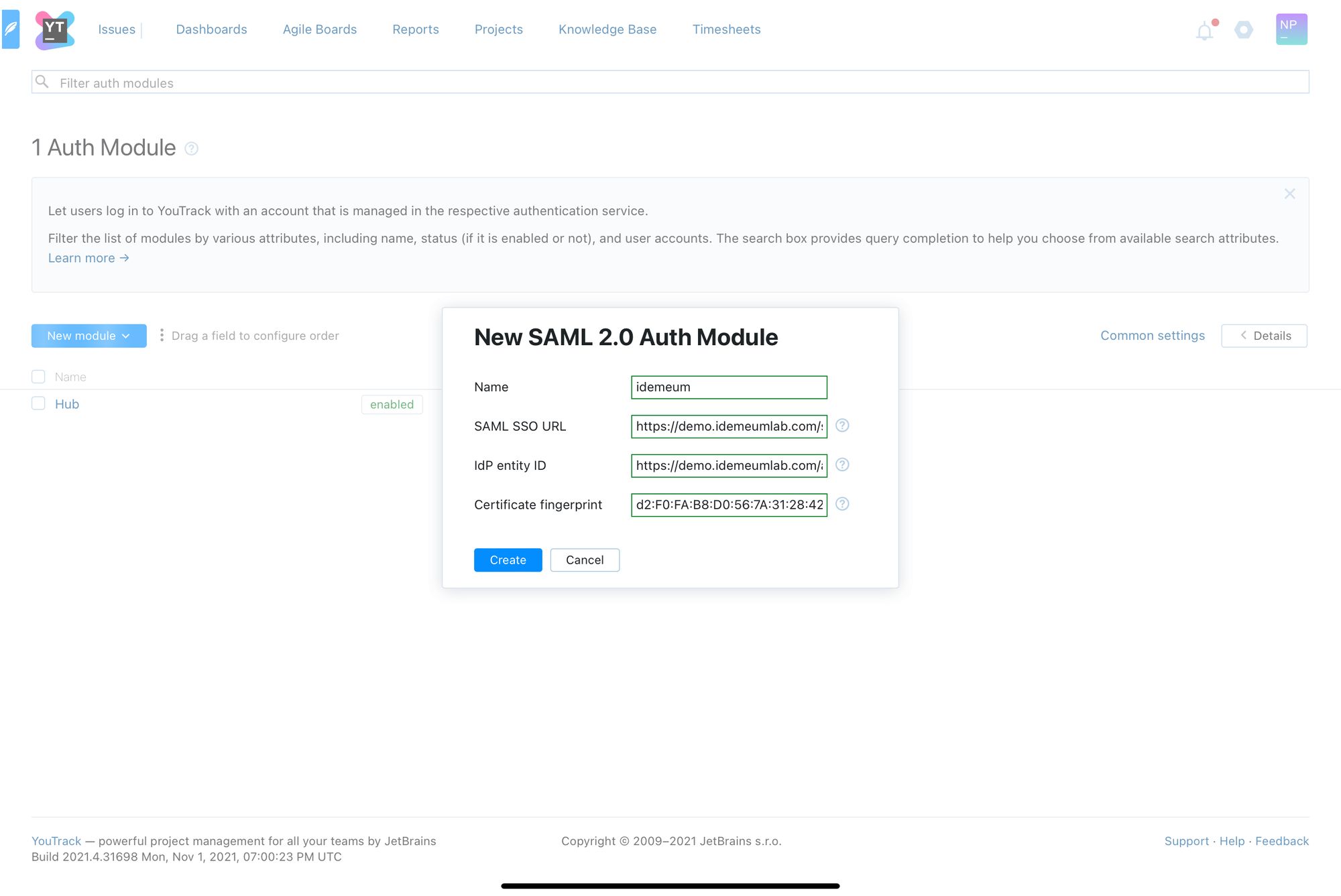Click the Certificate fingerprint field

(x=729, y=505)
